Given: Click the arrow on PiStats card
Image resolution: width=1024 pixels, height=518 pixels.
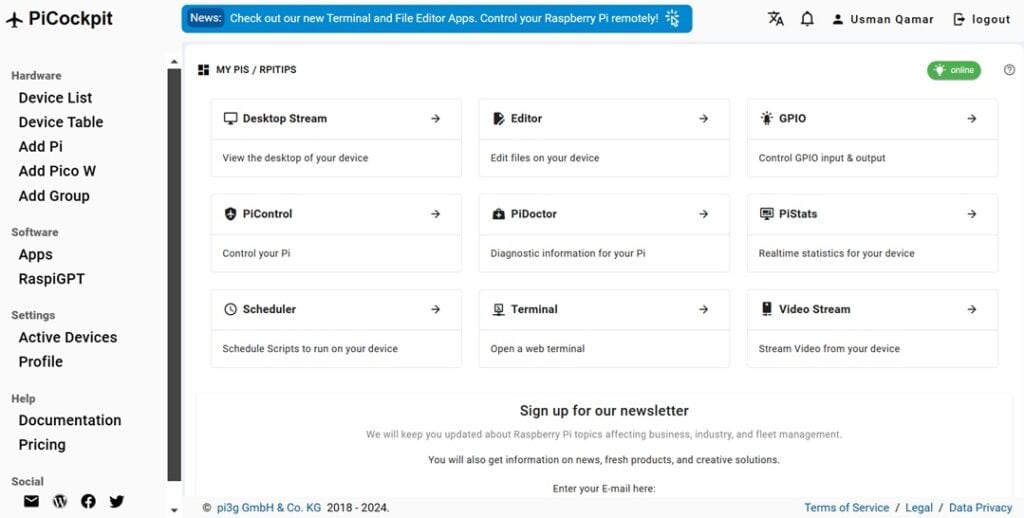Looking at the screenshot, I should pos(971,214).
